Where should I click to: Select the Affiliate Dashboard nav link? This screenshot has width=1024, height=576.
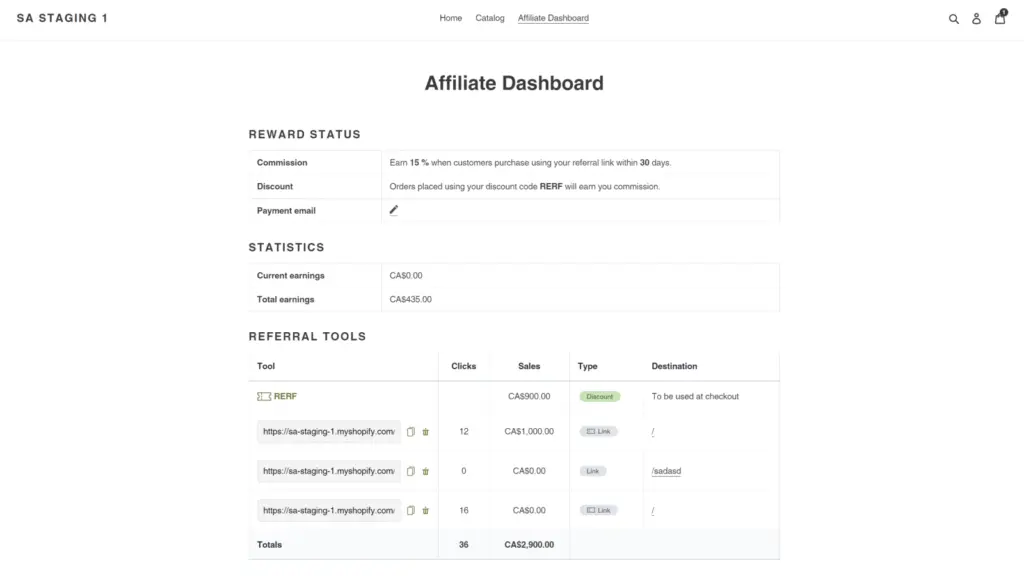coord(553,18)
